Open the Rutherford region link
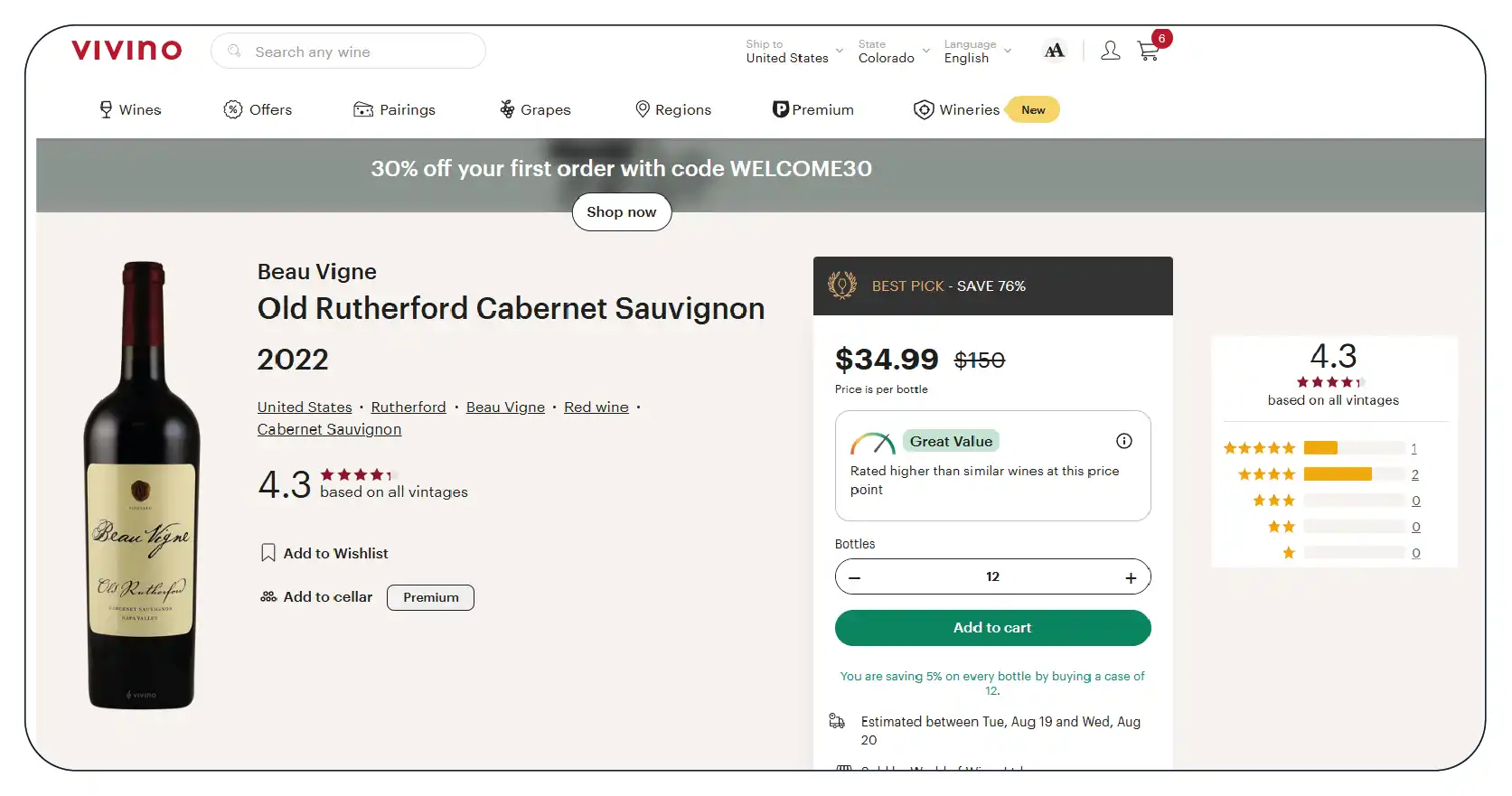This screenshot has height=796, width=1512. point(409,407)
